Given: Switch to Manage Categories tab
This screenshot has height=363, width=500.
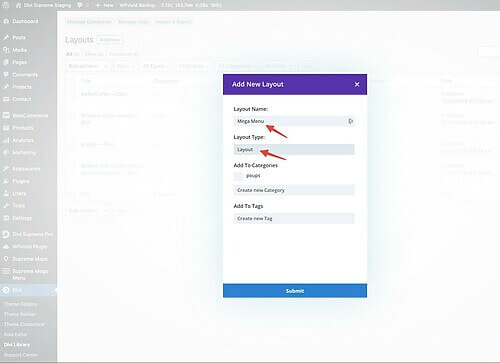Looking at the screenshot, I should point(89,22).
